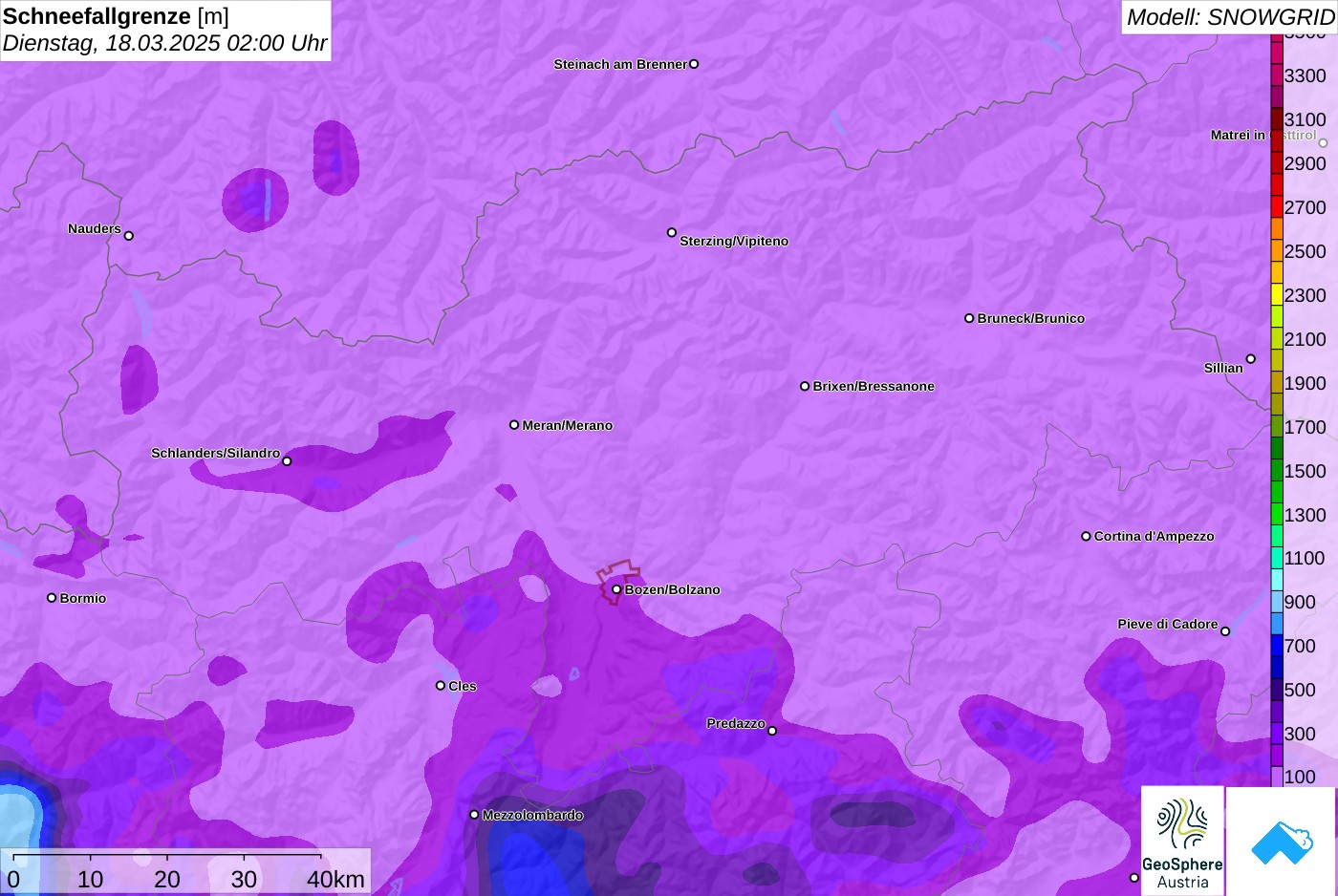Viewport: 1338px width, 896px height.
Task: Click the Cortina d'Ampezzo marker dot
Action: coord(1086,536)
